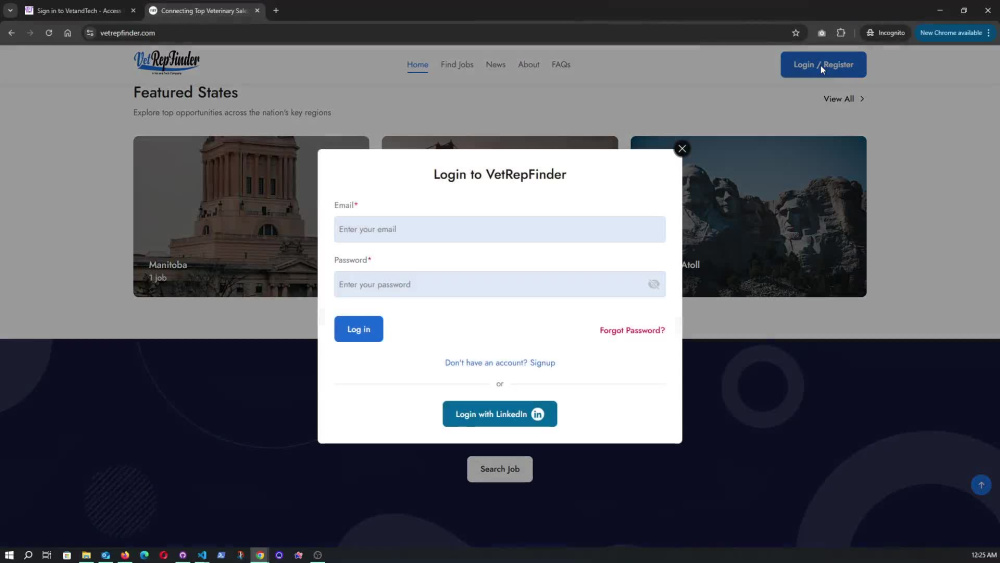Click the scroll-to-top arrow button
This screenshot has height=563, width=1000.
tap(981, 485)
